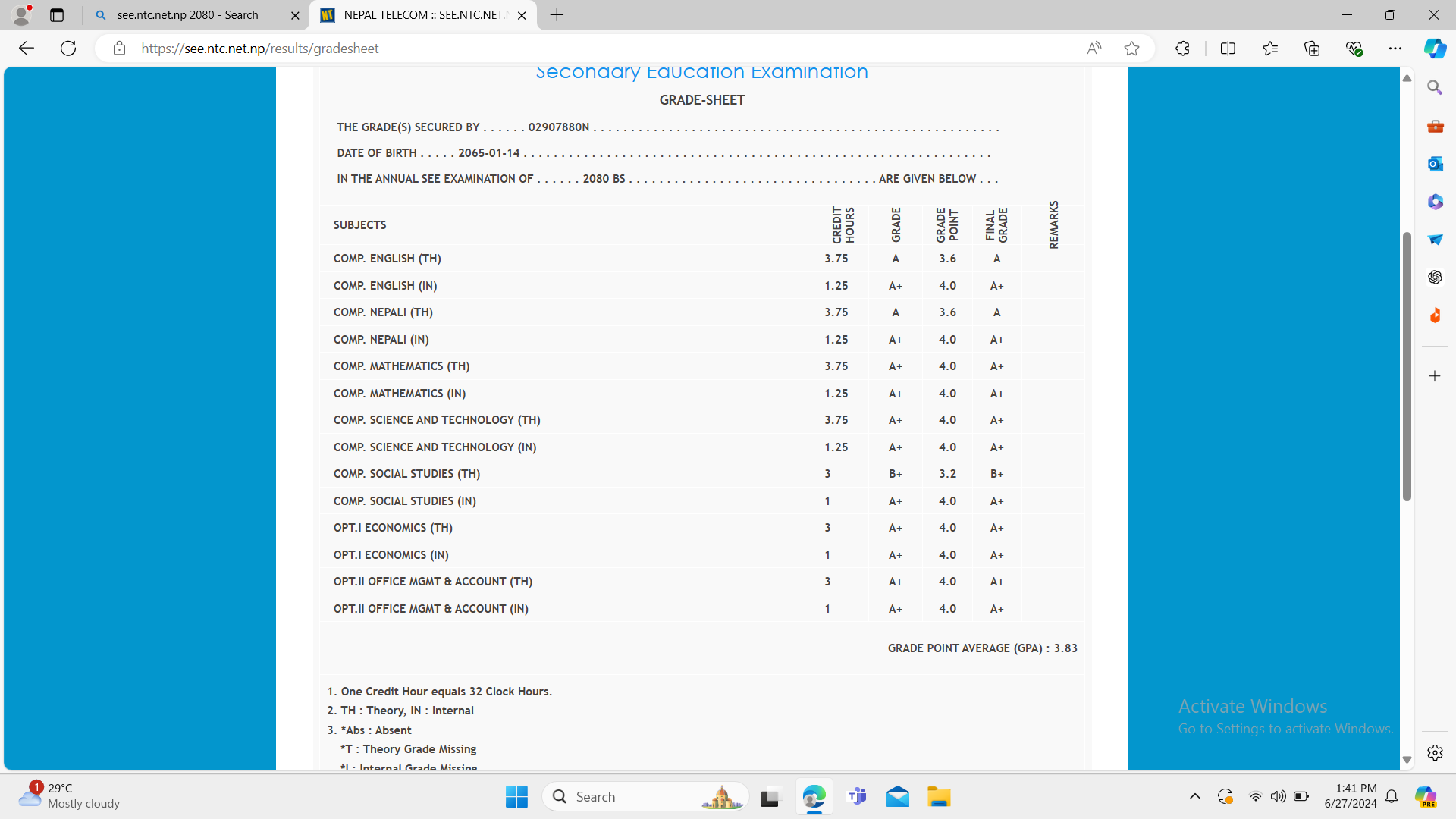Open sidebar Outlook icon
This screenshot has width=1456, height=819.
click(1435, 164)
